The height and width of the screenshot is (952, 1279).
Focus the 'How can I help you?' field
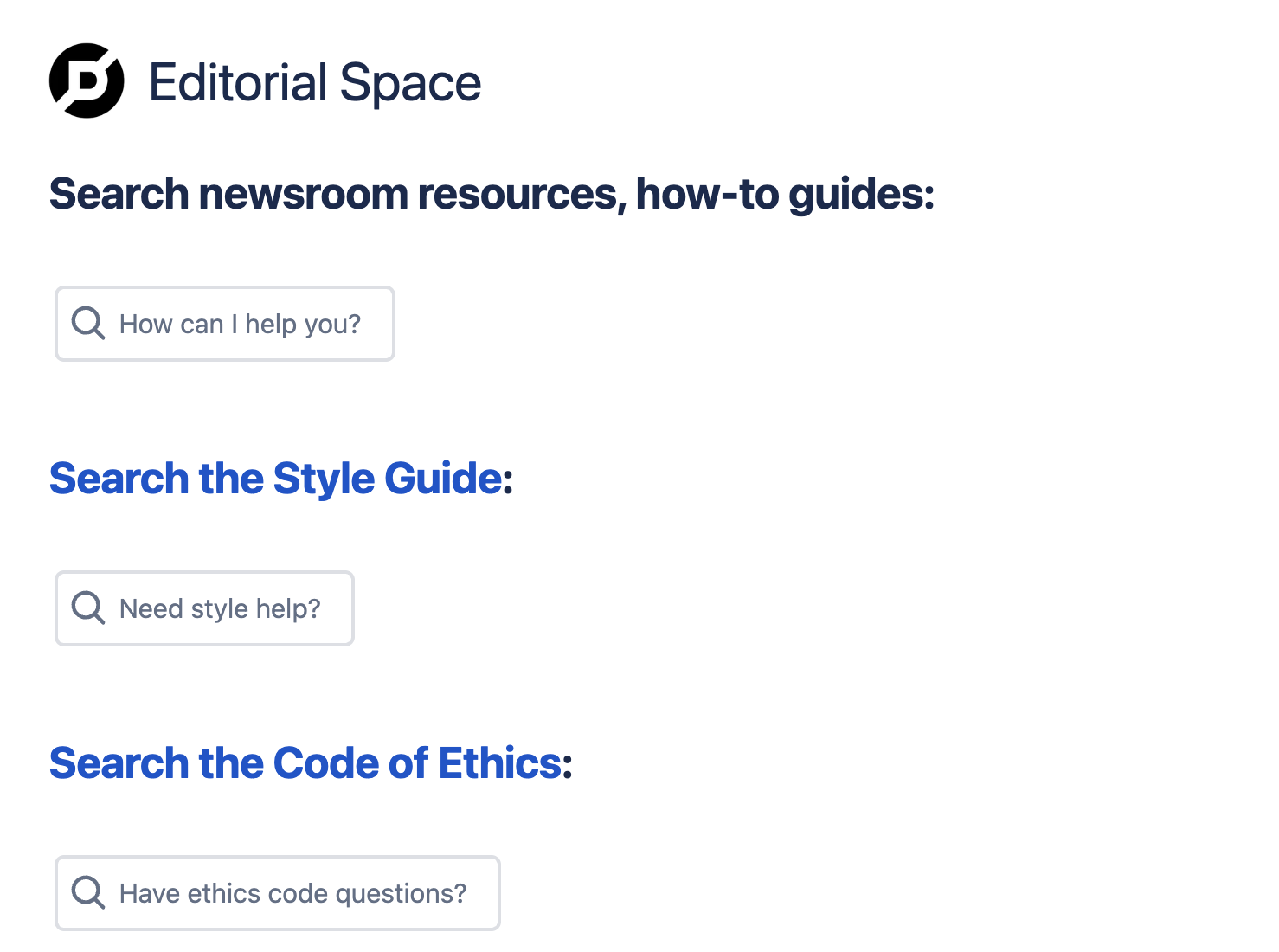[225, 324]
